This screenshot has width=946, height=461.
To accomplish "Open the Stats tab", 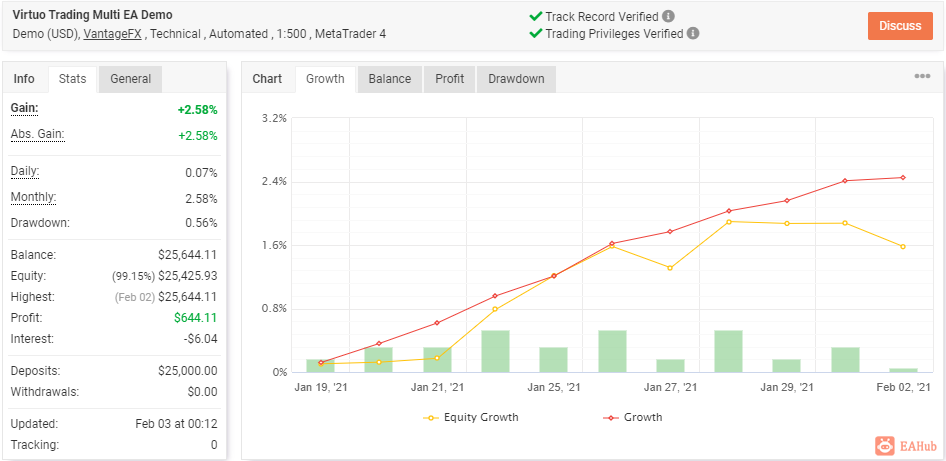I will (x=72, y=79).
